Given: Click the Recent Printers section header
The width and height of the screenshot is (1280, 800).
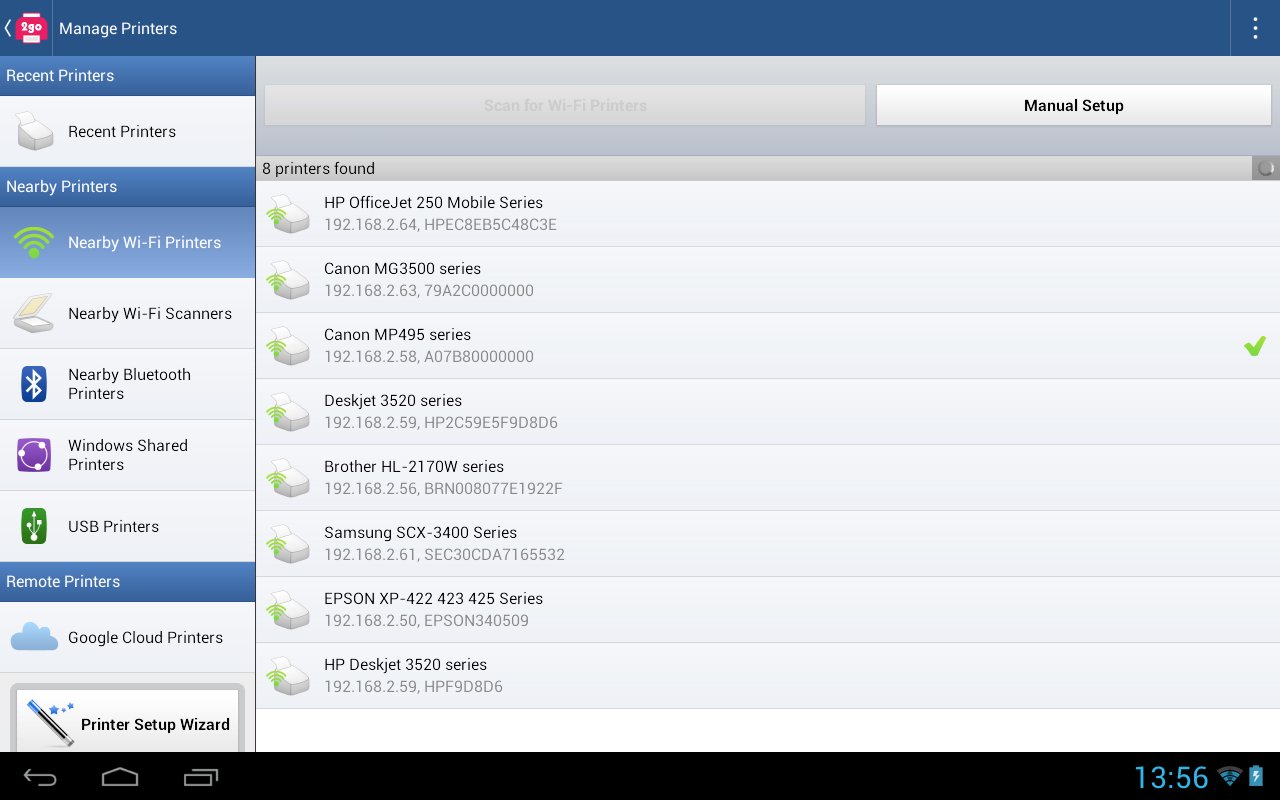Looking at the screenshot, I should coord(127,76).
